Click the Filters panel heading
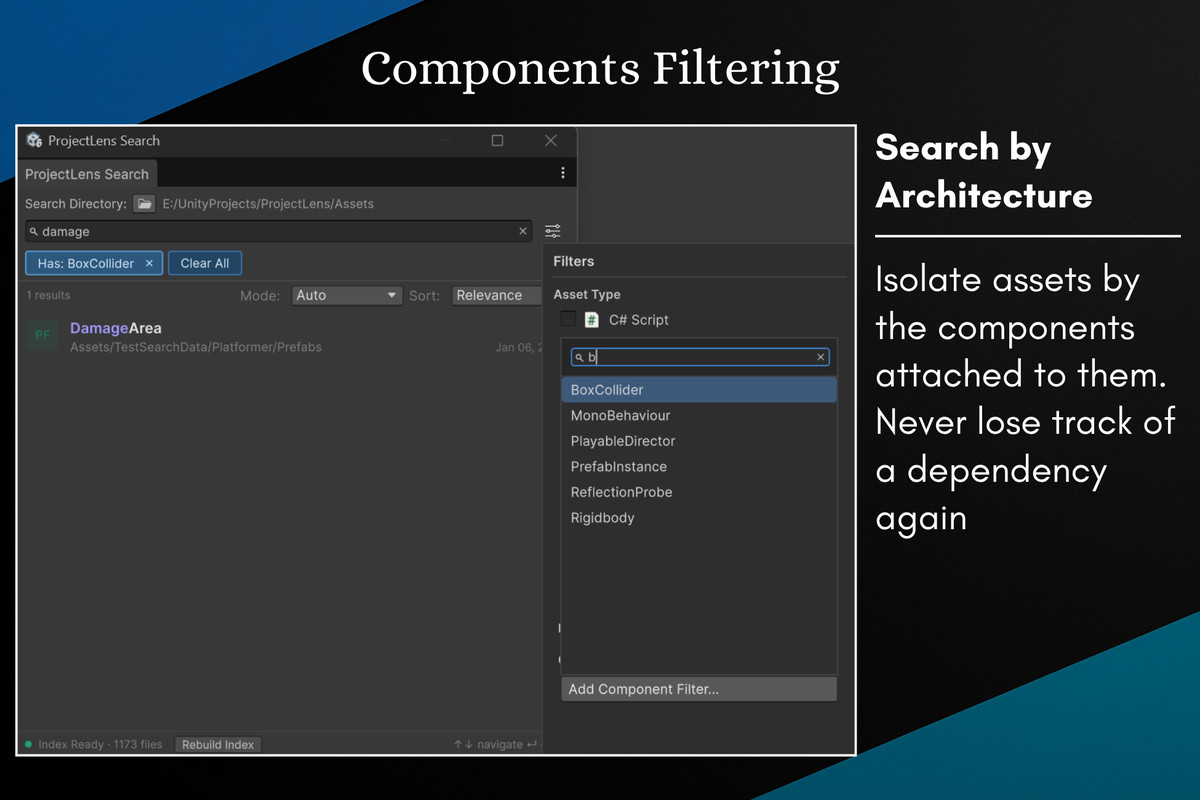1200x800 pixels. click(573, 261)
